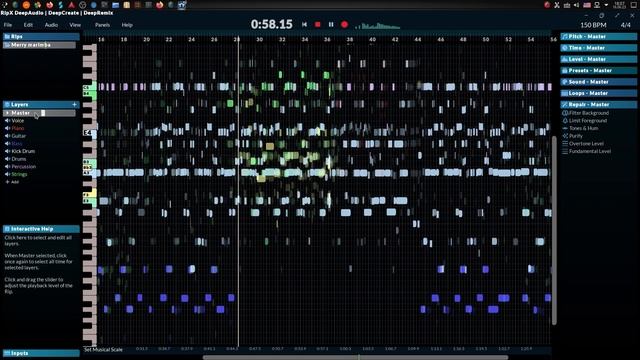The height and width of the screenshot is (360, 640).
Task: Select the Merry marimba rip
Action: 40,45
